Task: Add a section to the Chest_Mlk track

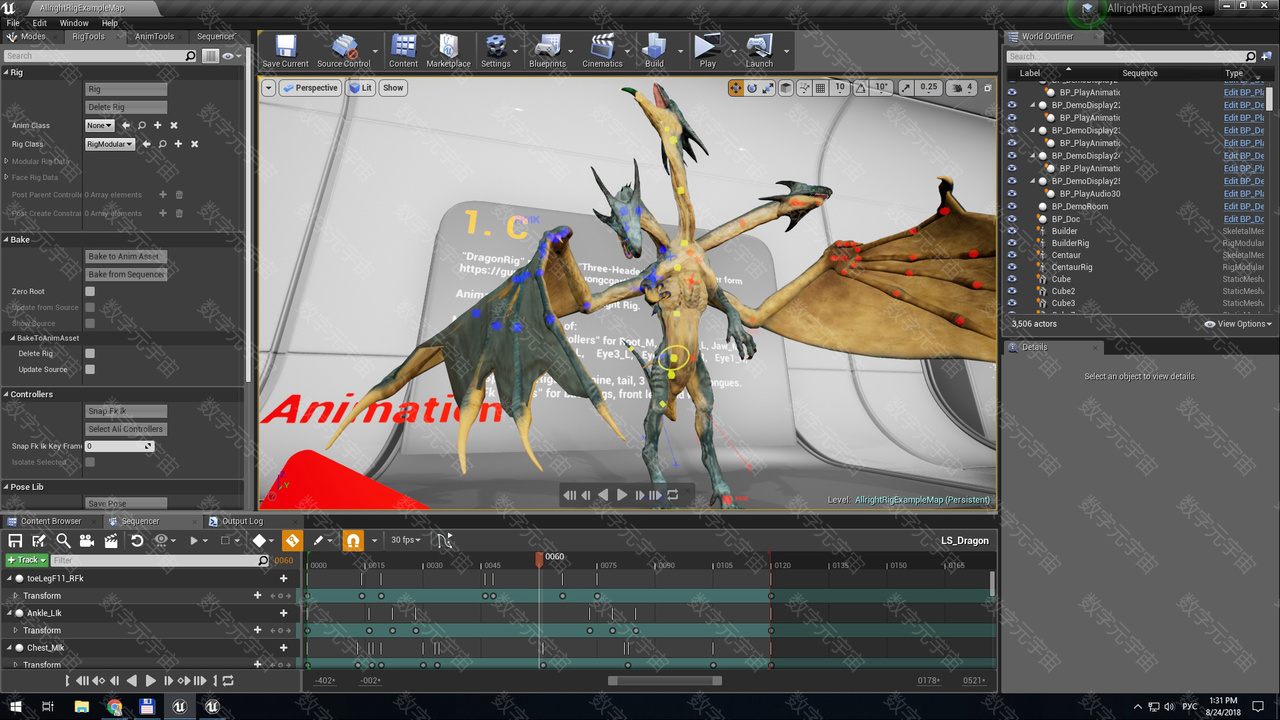Action: pos(283,647)
